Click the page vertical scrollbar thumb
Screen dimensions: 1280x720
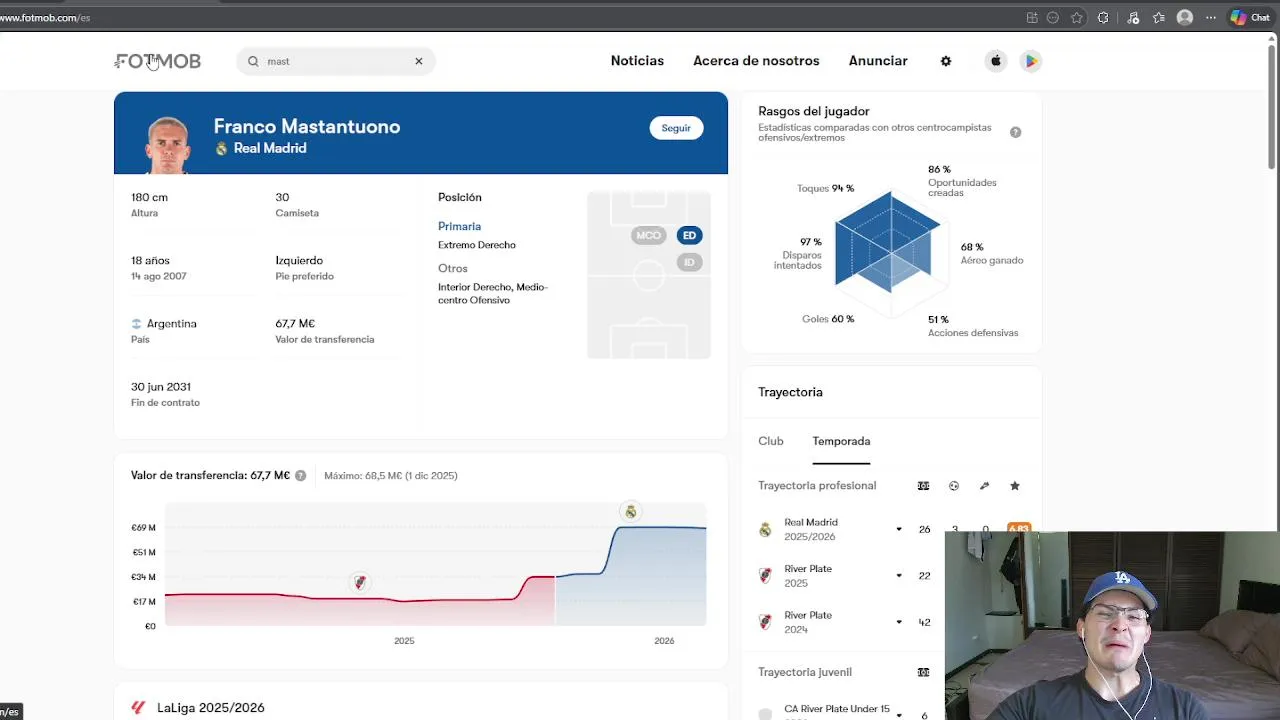1272,105
